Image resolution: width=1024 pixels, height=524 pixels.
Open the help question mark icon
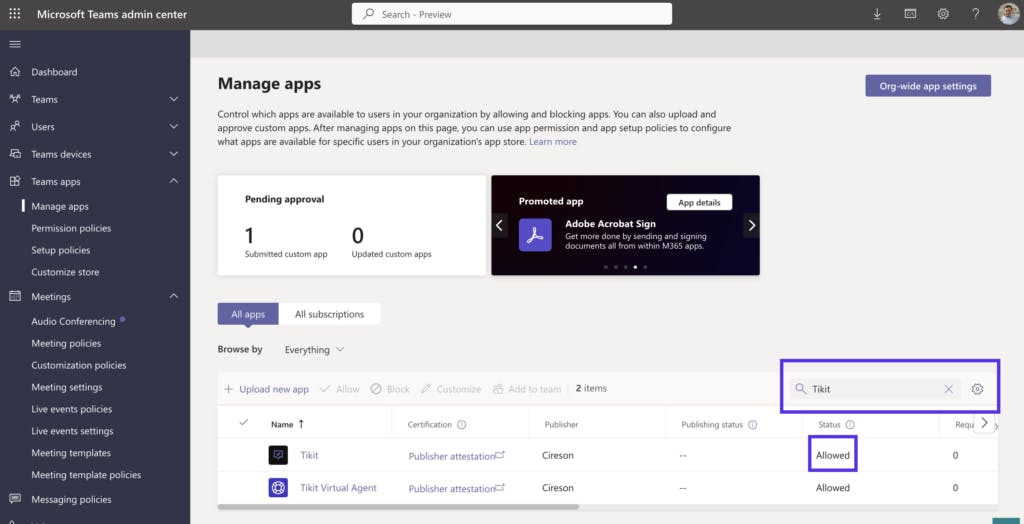[x=976, y=14]
